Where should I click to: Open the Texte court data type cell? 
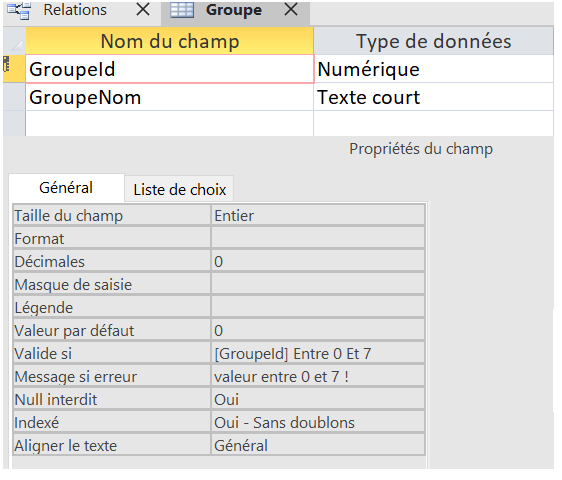tap(434, 97)
